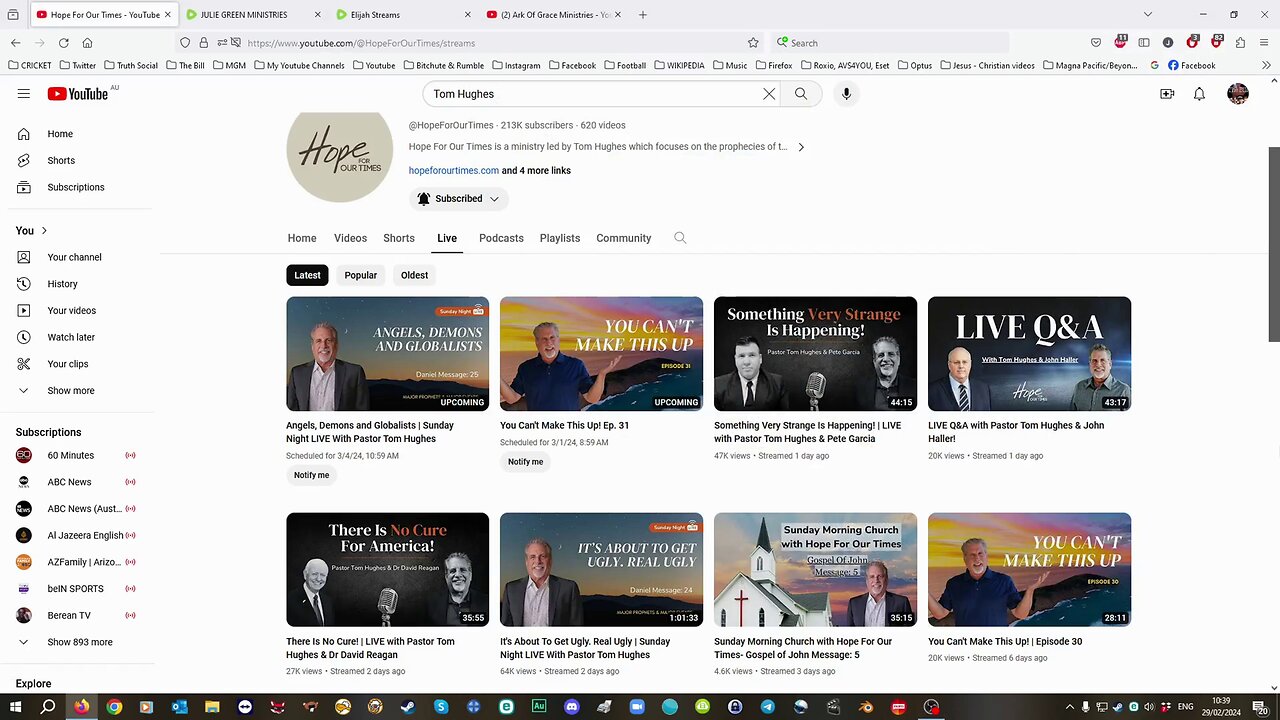Open Chrome from the taskbar
The image size is (1280, 720).
pos(114,707)
